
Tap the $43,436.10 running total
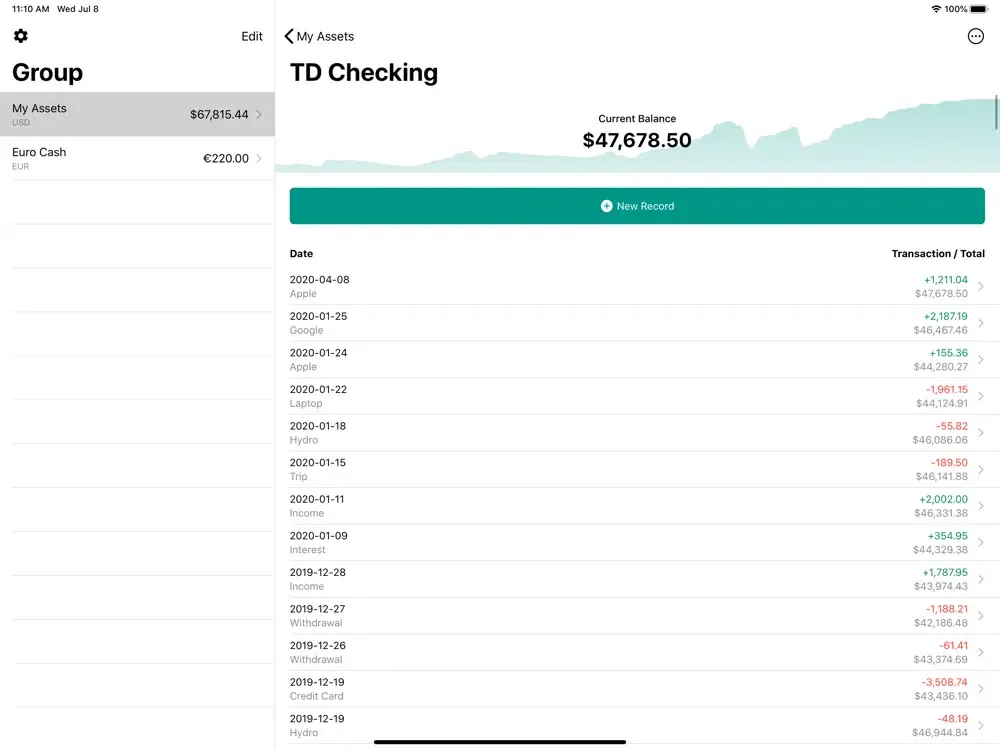tap(941, 696)
